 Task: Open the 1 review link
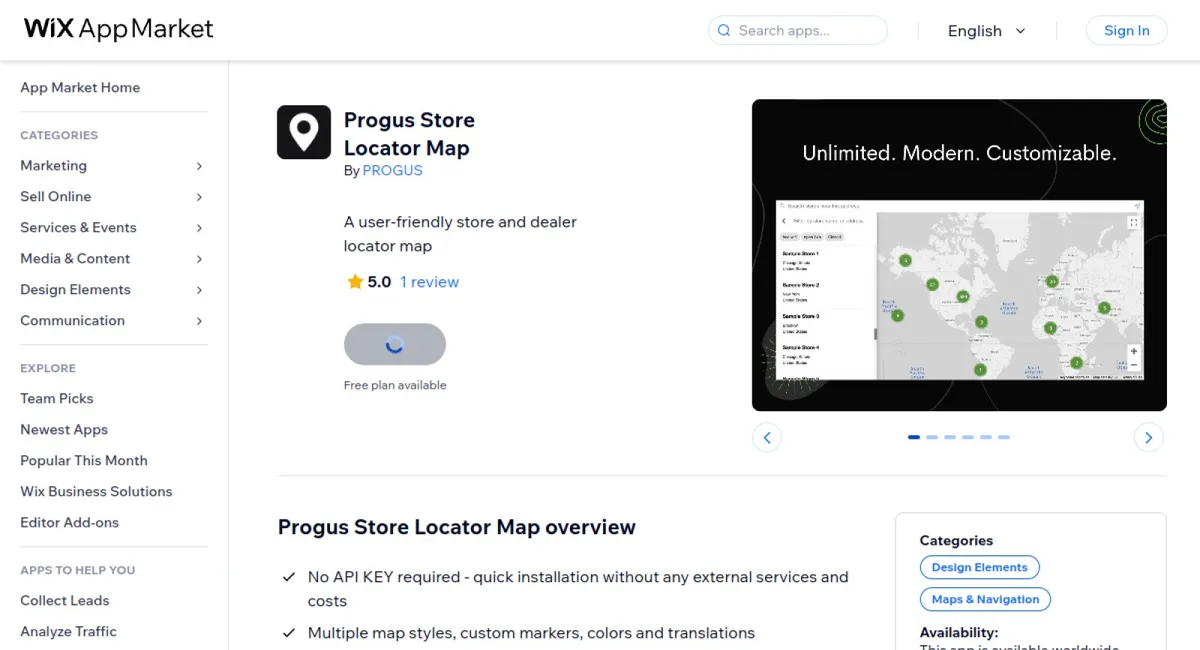[429, 282]
